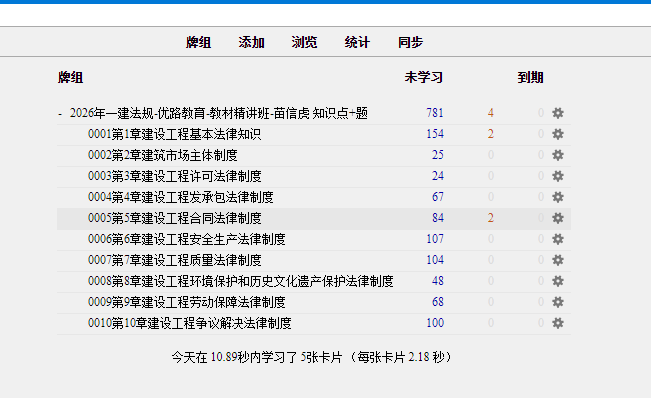This screenshot has width=651, height=398.
Task: Click the new-card count 84
Action: tap(438, 218)
